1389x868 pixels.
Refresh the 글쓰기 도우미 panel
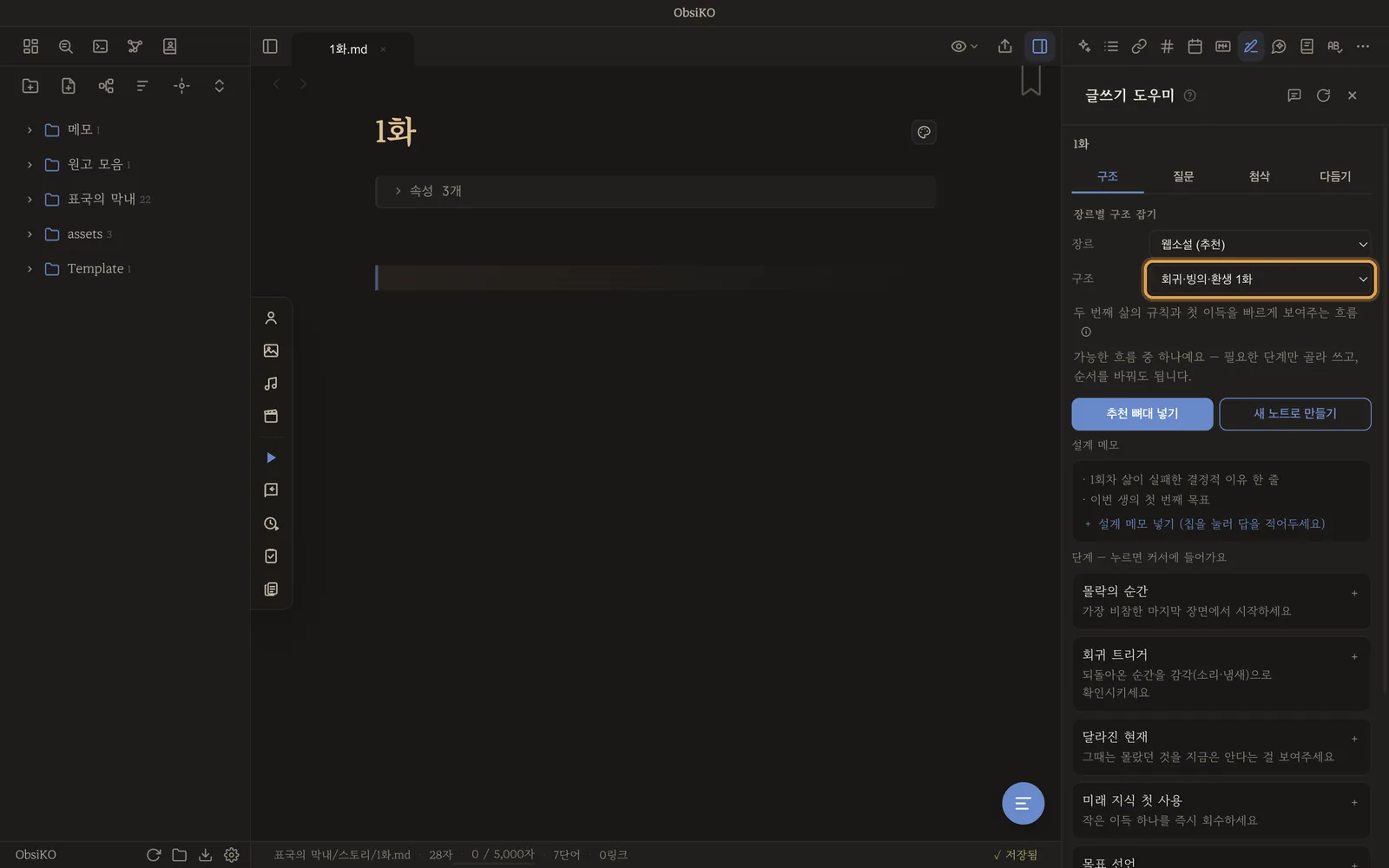[x=1323, y=95]
